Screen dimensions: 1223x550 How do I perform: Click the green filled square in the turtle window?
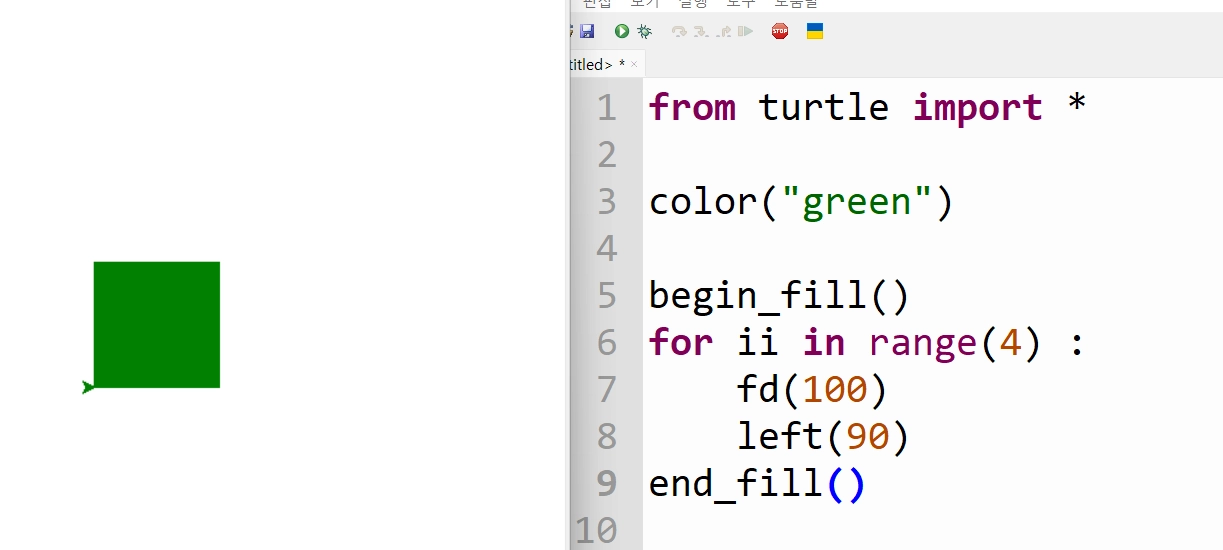[157, 325]
